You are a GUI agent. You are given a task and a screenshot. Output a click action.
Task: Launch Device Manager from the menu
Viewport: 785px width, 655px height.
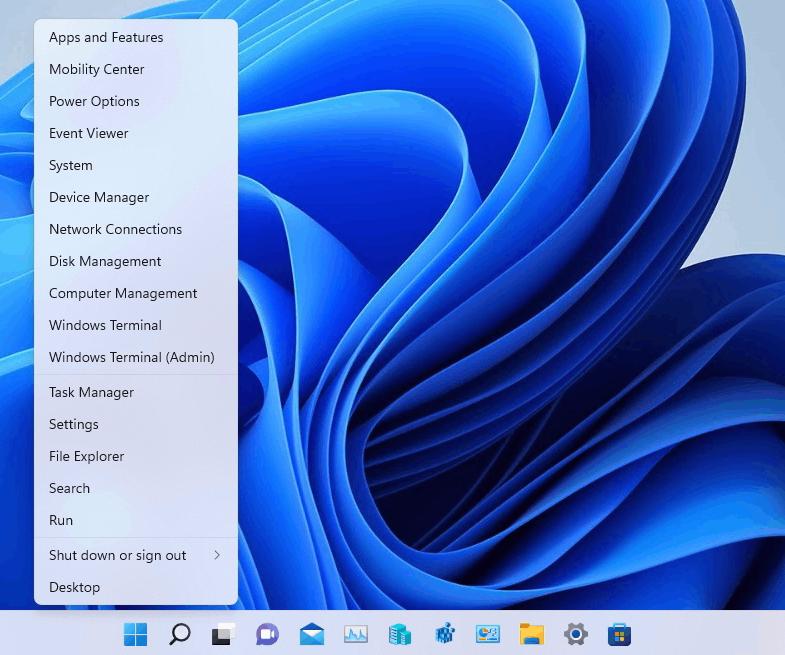[x=136, y=198]
